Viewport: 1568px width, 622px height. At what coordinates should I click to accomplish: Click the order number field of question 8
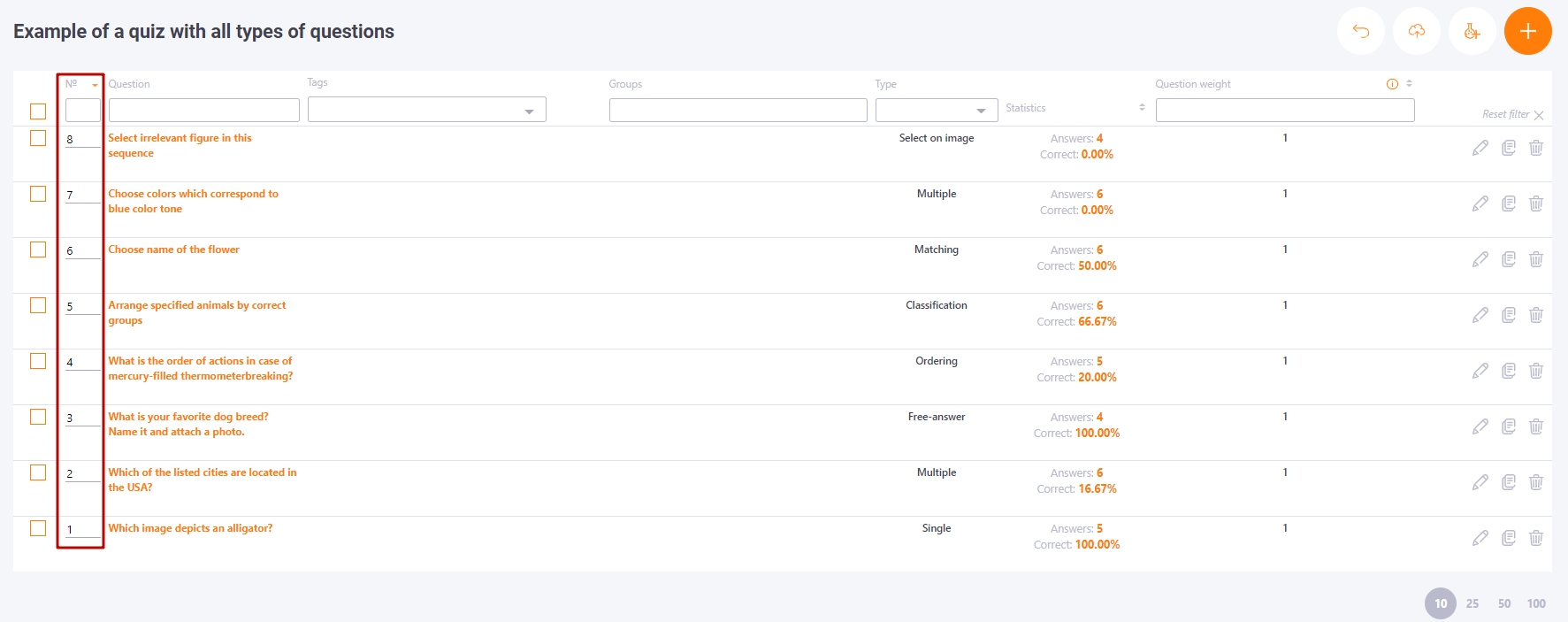[x=83, y=139]
